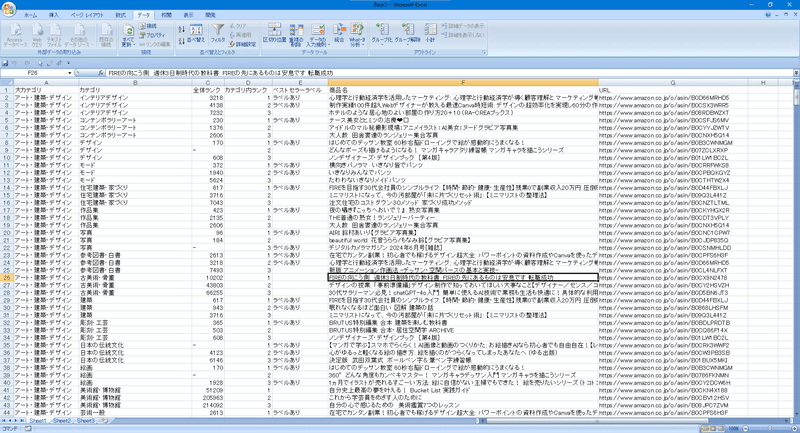Open アウトライン dialog launcher

point(484,52)
